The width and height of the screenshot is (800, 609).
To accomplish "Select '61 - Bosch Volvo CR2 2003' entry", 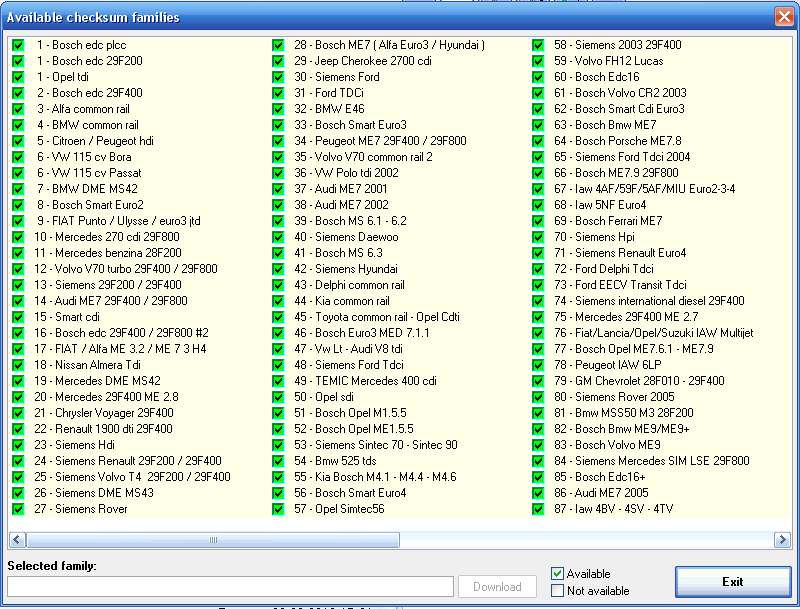I will [x=620, y=93].
